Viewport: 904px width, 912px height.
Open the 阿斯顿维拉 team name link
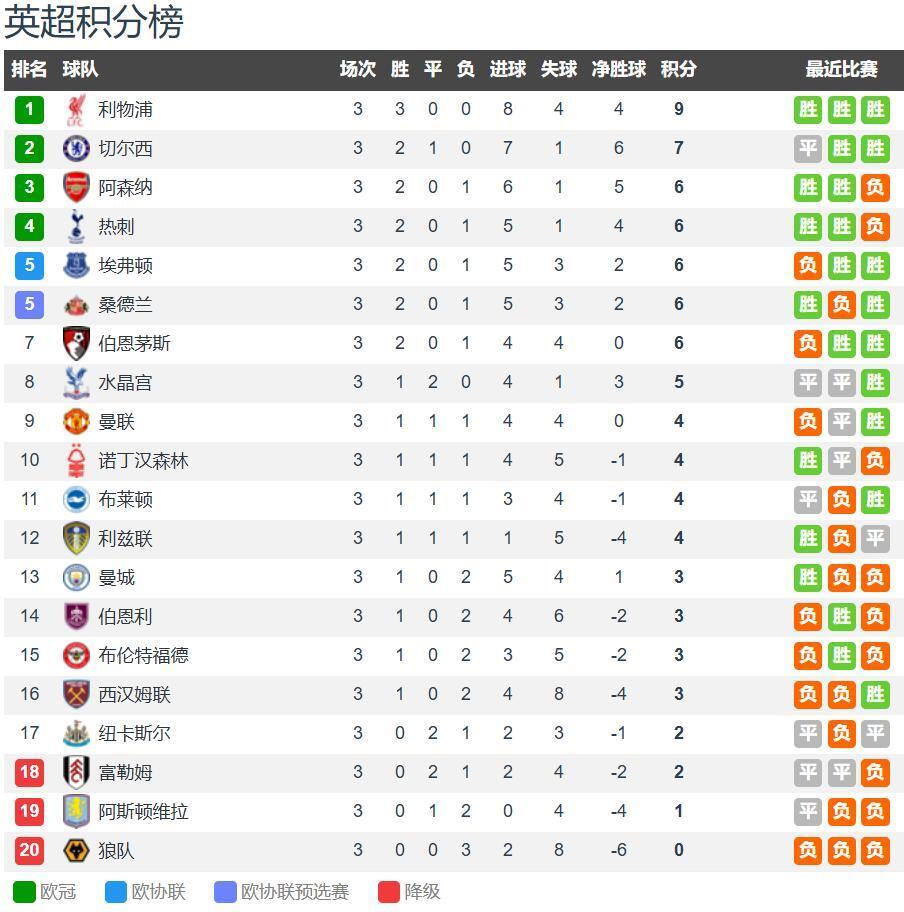tap(143, 811)
